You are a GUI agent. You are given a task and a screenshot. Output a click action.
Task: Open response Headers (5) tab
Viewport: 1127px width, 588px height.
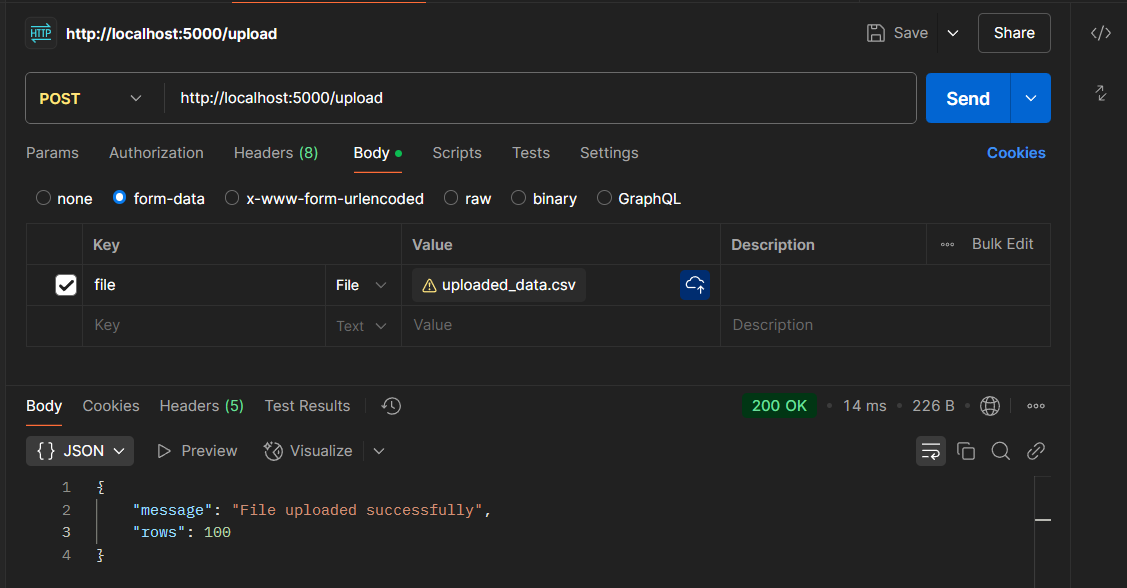(201, 406)
